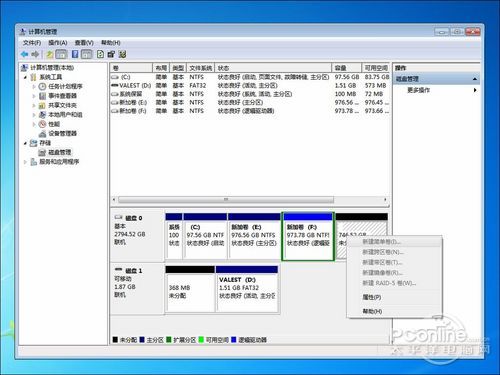
Task: Select 系统工具 in the console tree
Action: [51, 77]
